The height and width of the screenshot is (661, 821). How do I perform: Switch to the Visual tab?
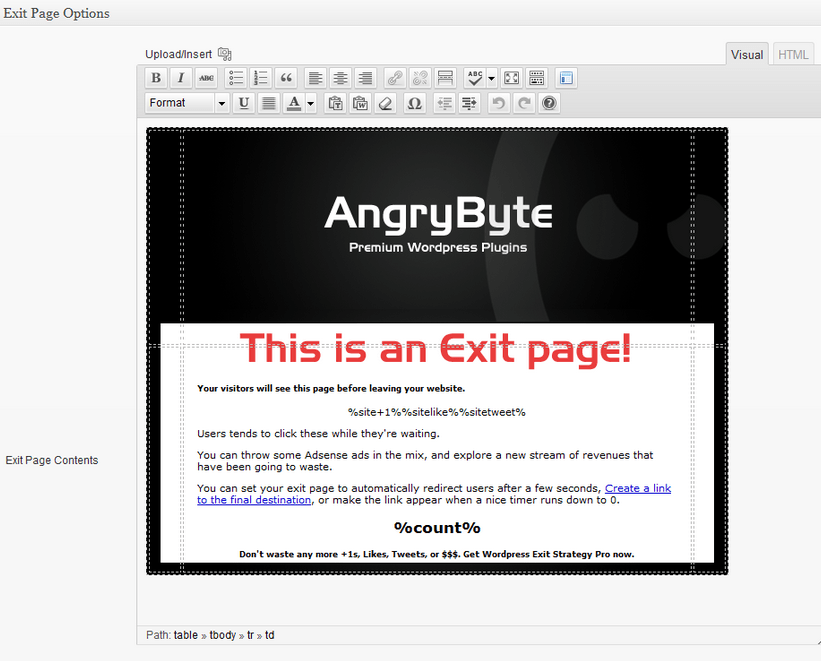747,54
